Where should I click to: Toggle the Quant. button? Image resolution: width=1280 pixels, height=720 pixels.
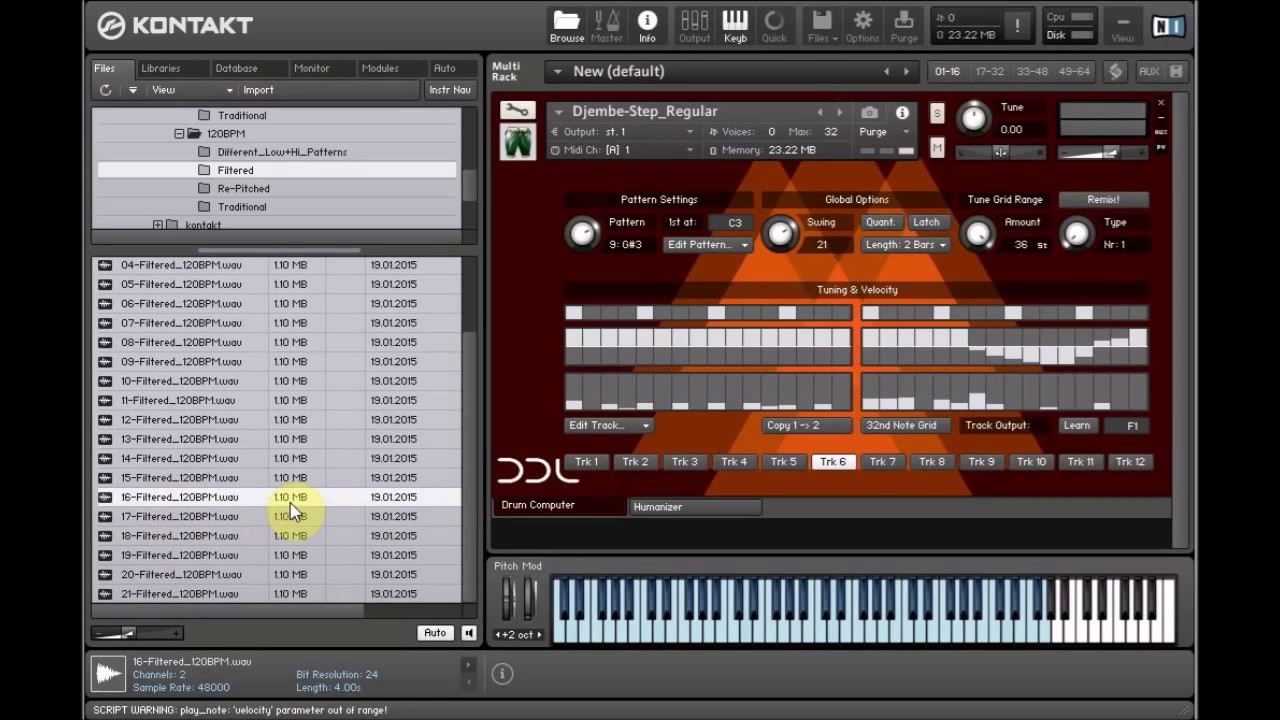880,223
